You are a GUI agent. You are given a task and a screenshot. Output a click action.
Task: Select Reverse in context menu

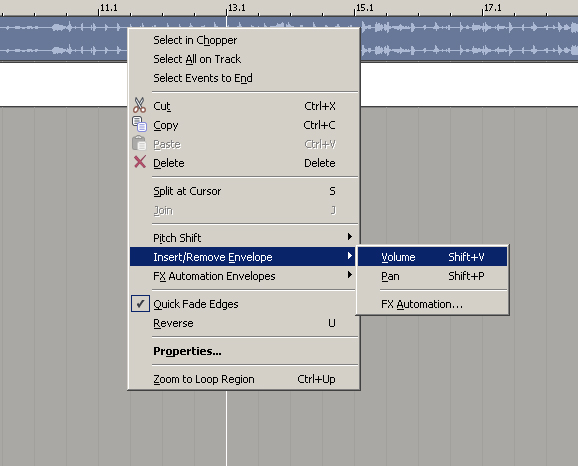pos(244,323)
